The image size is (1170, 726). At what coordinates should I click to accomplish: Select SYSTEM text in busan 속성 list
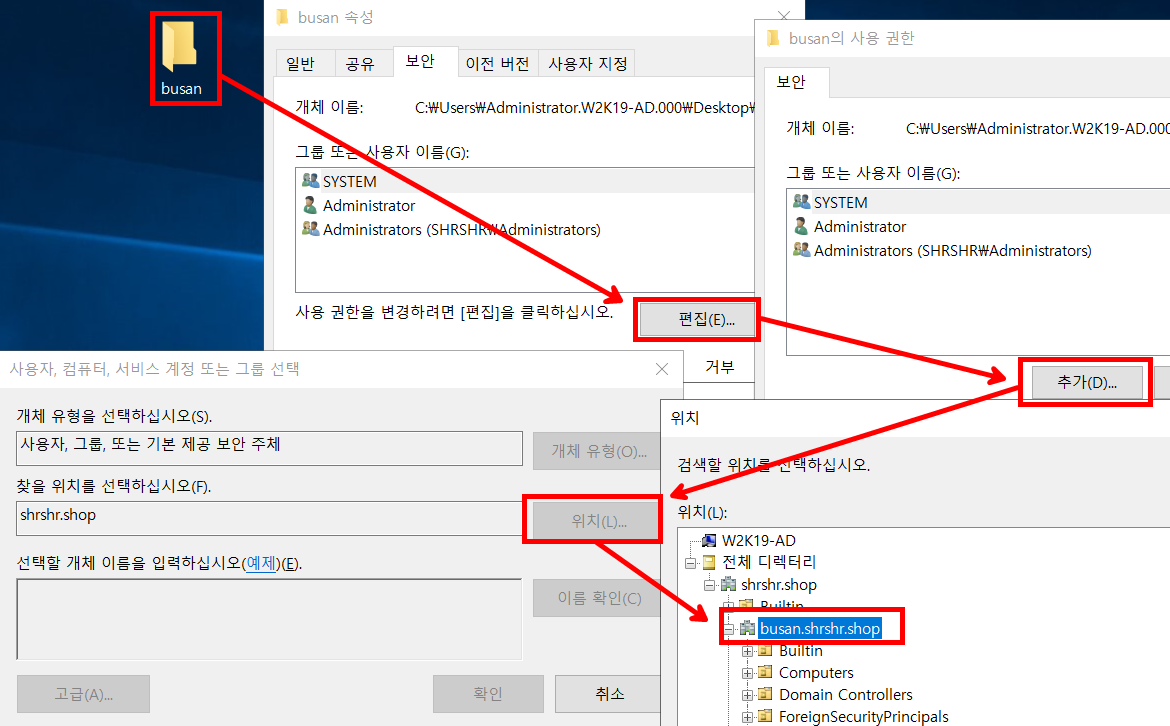click(x=349, y=181)
